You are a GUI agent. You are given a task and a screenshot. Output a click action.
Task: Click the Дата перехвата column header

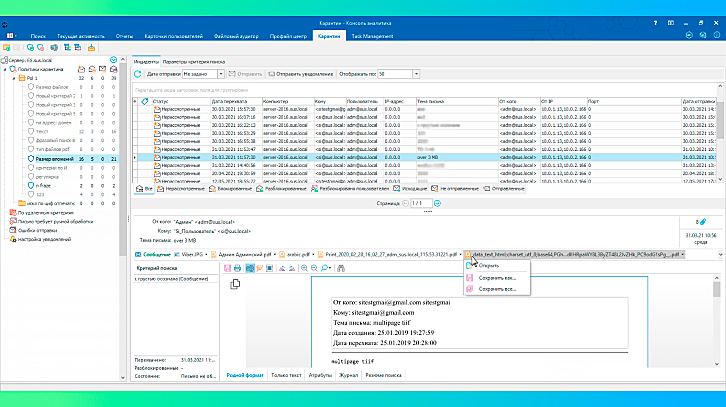(230, 101)
